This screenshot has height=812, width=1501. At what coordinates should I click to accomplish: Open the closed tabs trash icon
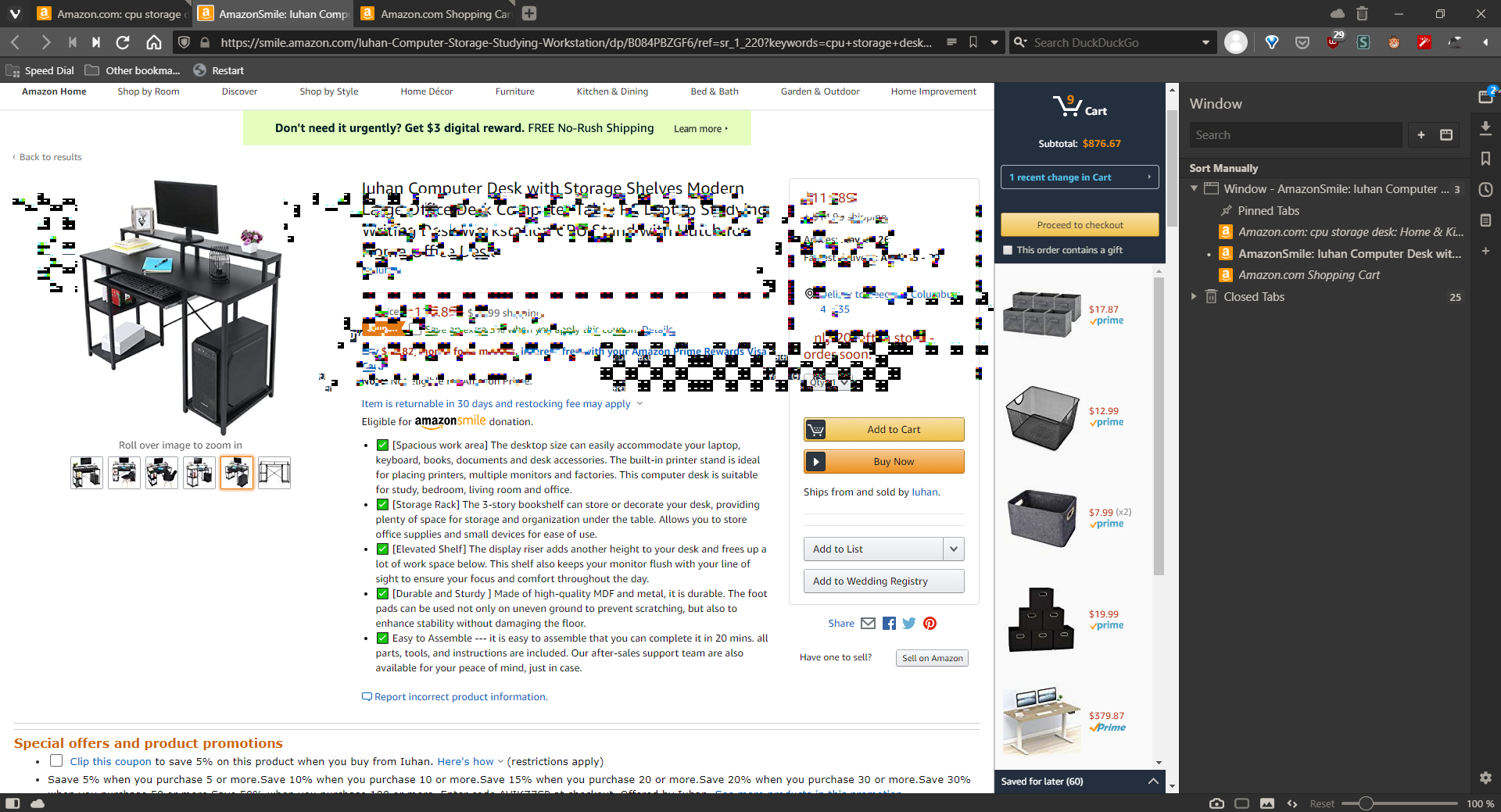[x=1362, y=13]
